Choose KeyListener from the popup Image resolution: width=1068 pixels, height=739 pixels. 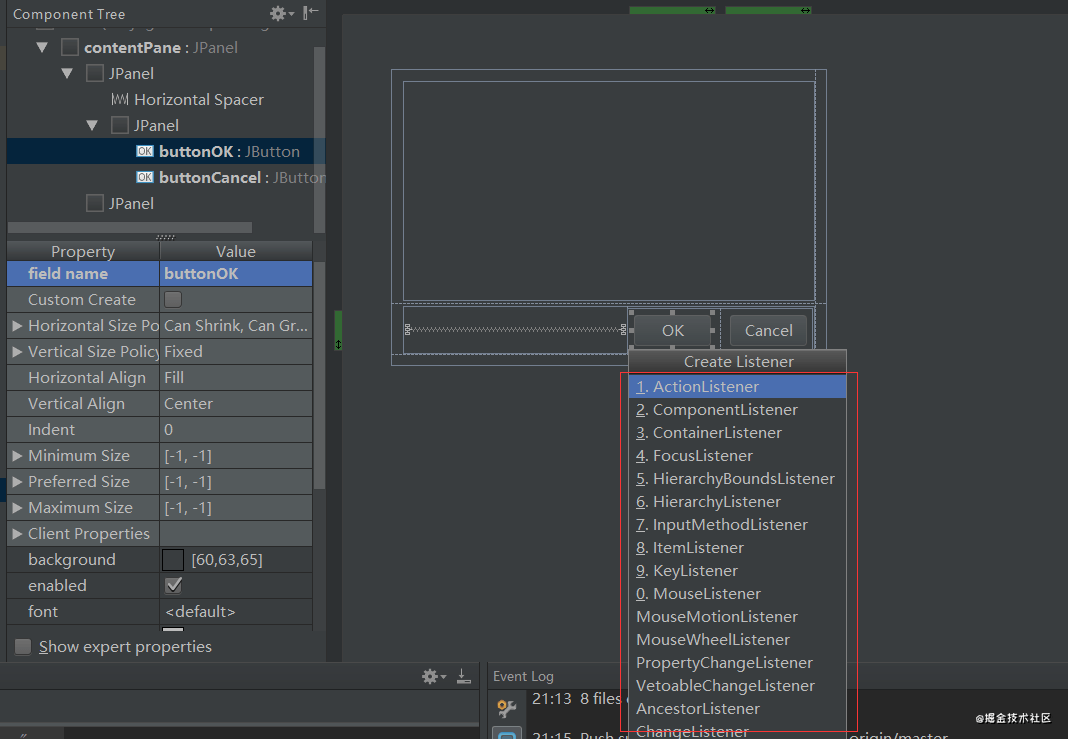point(737,571)
